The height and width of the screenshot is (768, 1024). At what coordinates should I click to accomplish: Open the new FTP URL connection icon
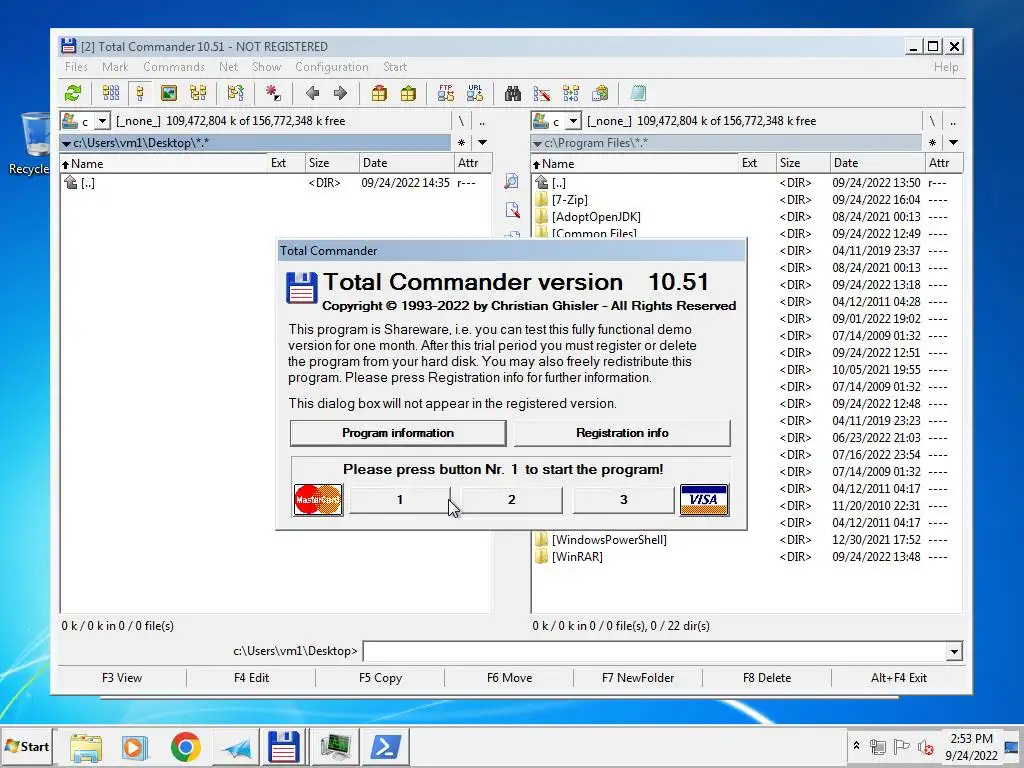tap(475, 93)
